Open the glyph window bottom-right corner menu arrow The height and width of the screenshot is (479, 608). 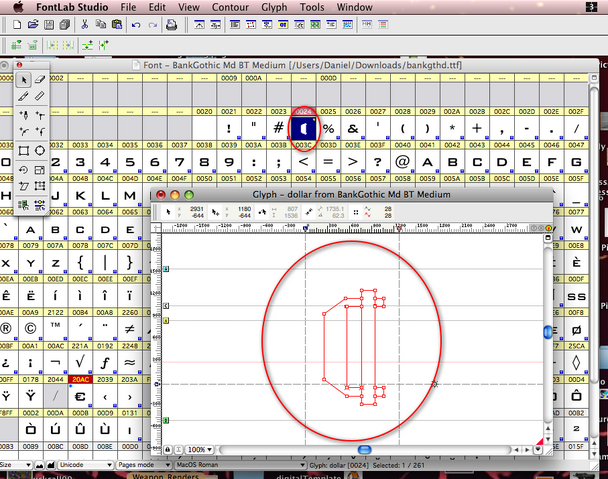tap(538, 450)
